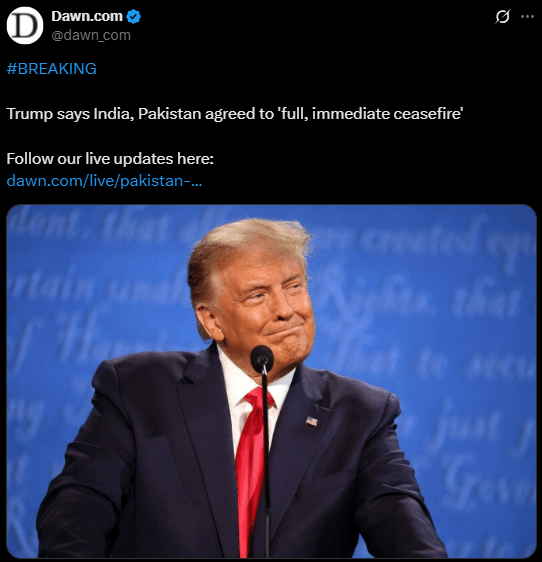Click the 'D' letter inside avatar
The image size is (542, 562).
[24, 26]
